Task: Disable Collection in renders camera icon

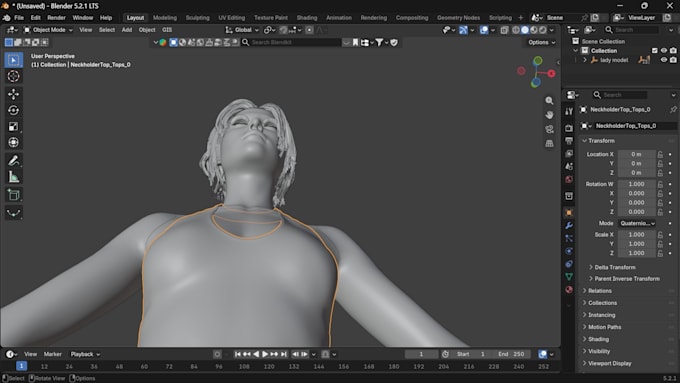Action: (x=673, y=51)
